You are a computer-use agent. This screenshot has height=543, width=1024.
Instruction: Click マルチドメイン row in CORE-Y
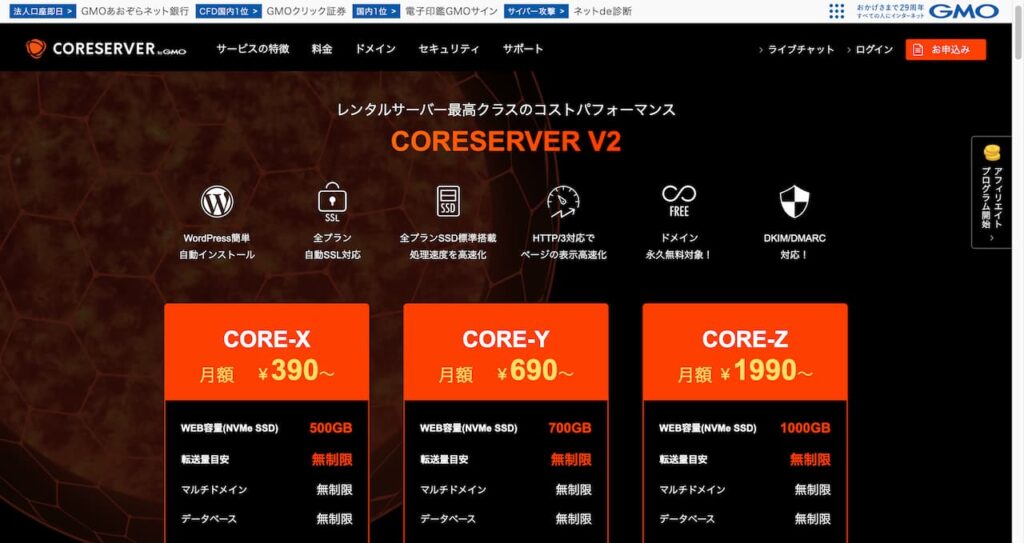(505, 489)
